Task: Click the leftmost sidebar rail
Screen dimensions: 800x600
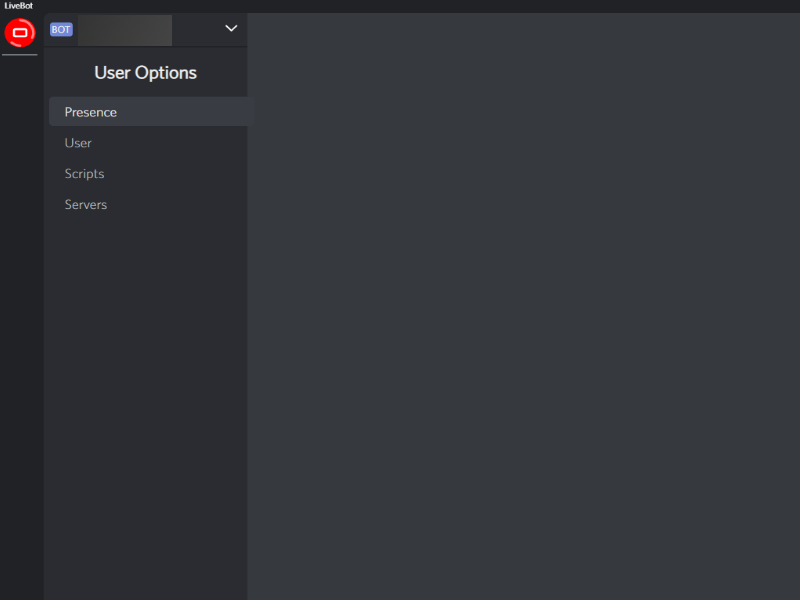Action: (20, 300)
